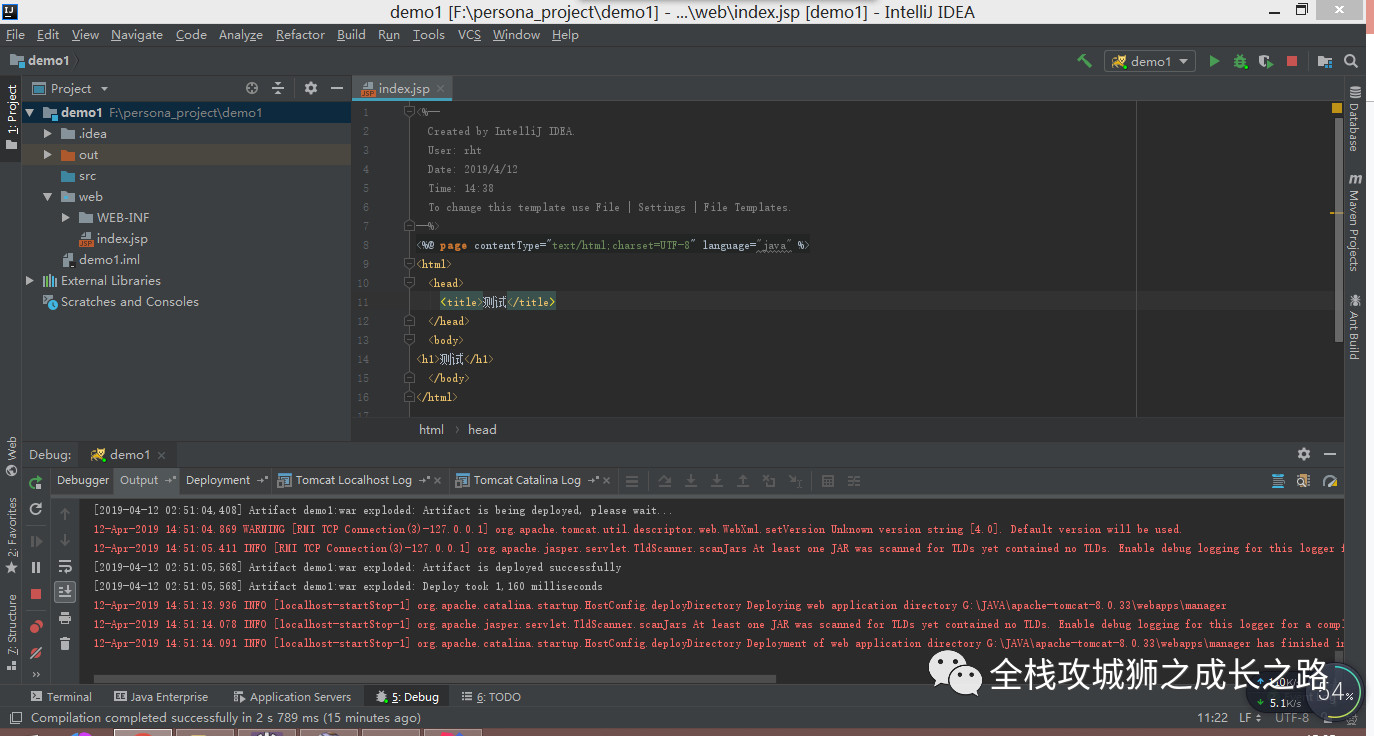Viewport: 1374px width, 736px height.
Task: Open Debug panel settings gear
Action: pyautogui.click(x=1303, y=454)
